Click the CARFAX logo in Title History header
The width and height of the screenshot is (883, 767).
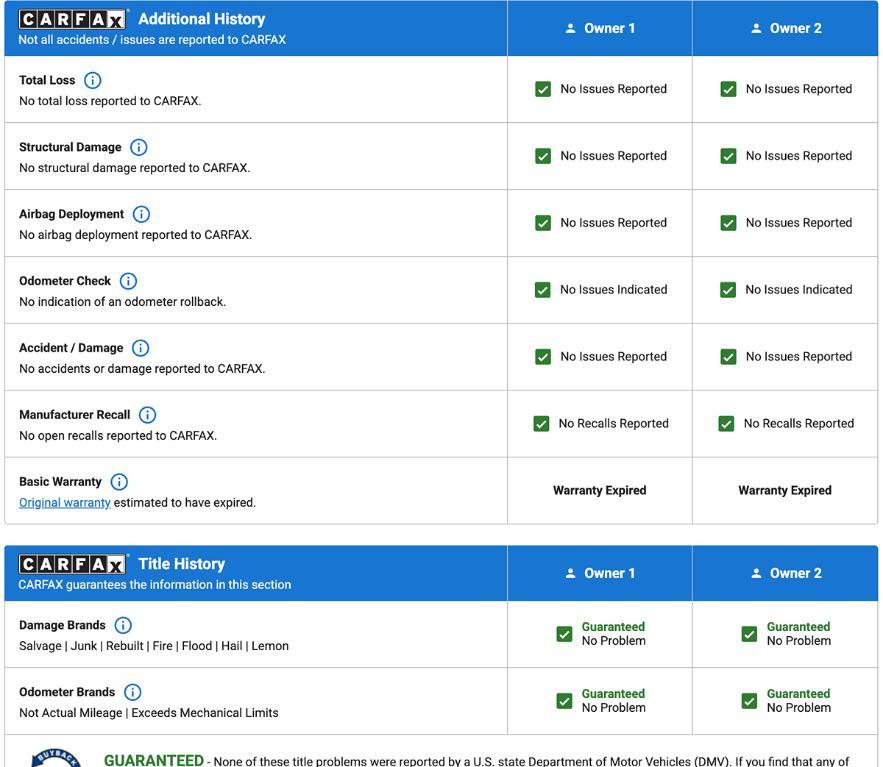[72, 564]
